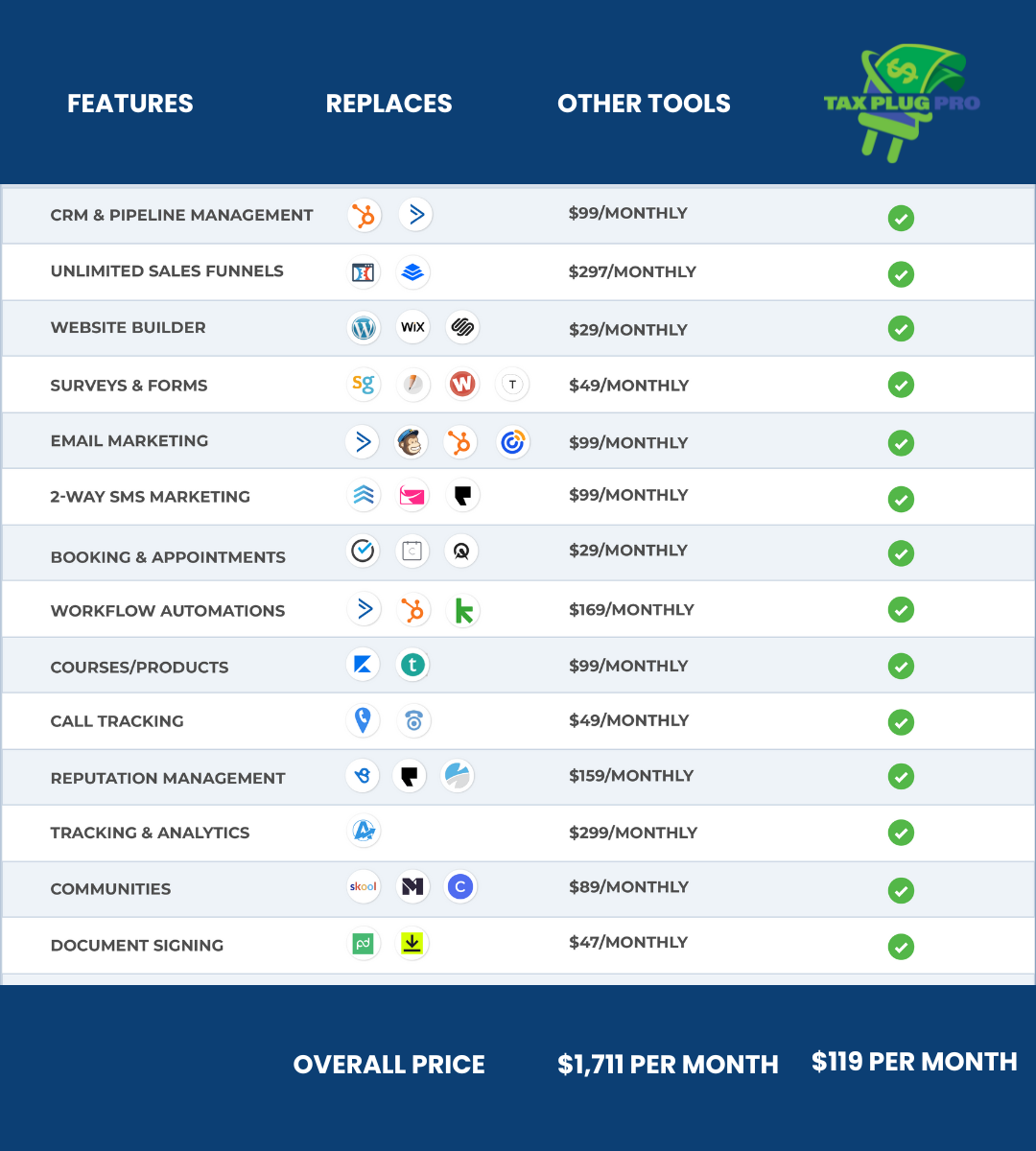Click the Wix icon in Website Builder row
Image resolution: width=1036 pixels, height=1151 pixels.
click(x=412, y=328)
